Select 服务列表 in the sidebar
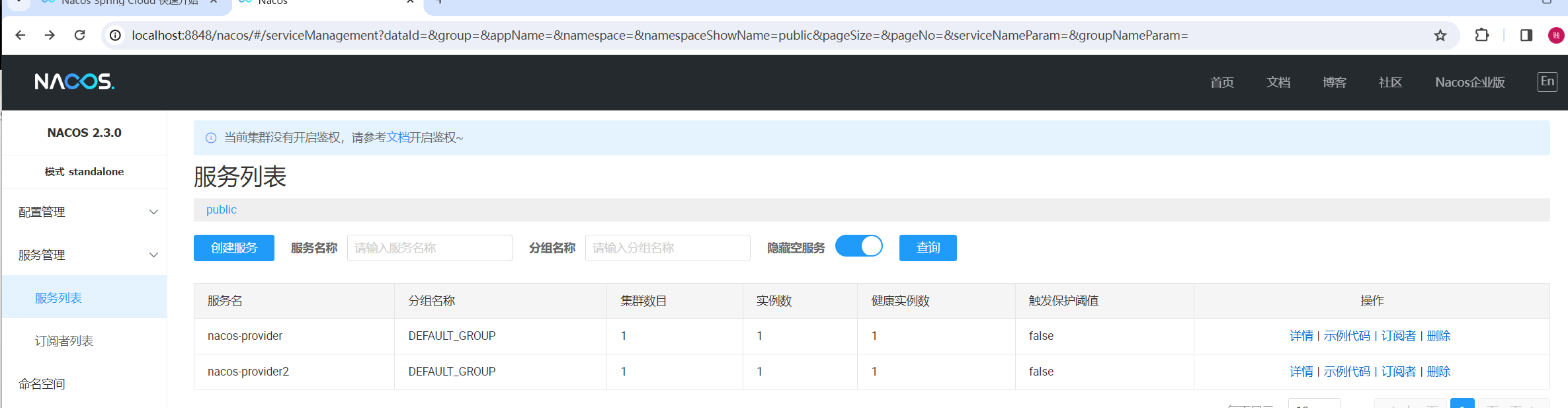Viewport: 1568px width, 408px height. (85, 298)
